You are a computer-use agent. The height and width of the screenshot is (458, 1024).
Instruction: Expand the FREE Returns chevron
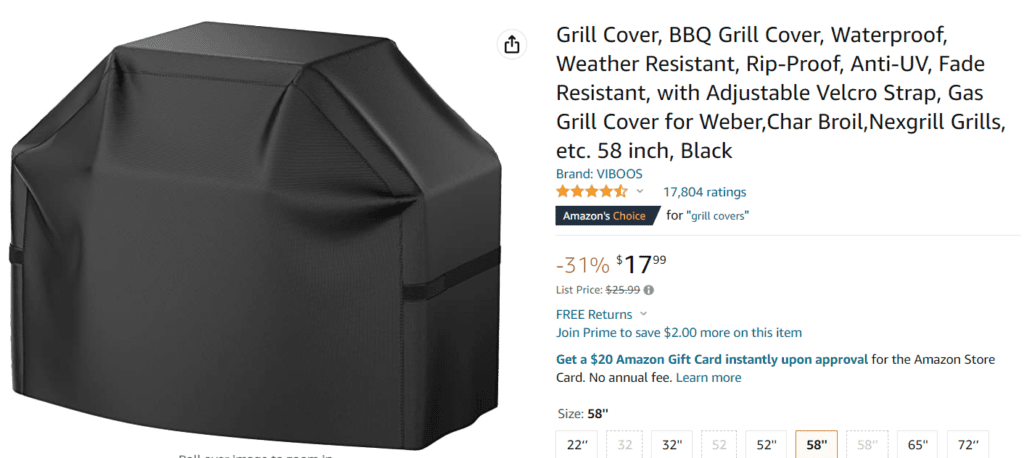click(643, 314)
